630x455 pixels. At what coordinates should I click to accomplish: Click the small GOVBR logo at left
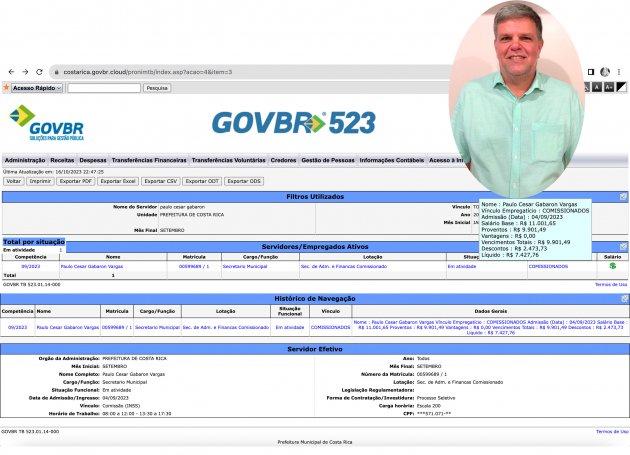click(x=47, y=123)
